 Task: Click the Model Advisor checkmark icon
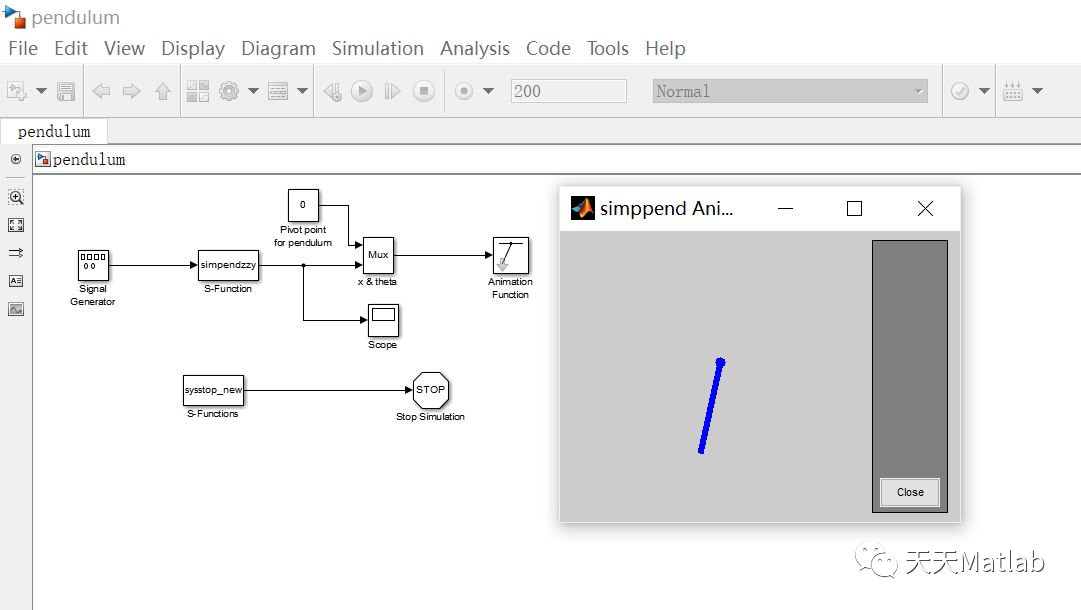(x=960, y=91)
